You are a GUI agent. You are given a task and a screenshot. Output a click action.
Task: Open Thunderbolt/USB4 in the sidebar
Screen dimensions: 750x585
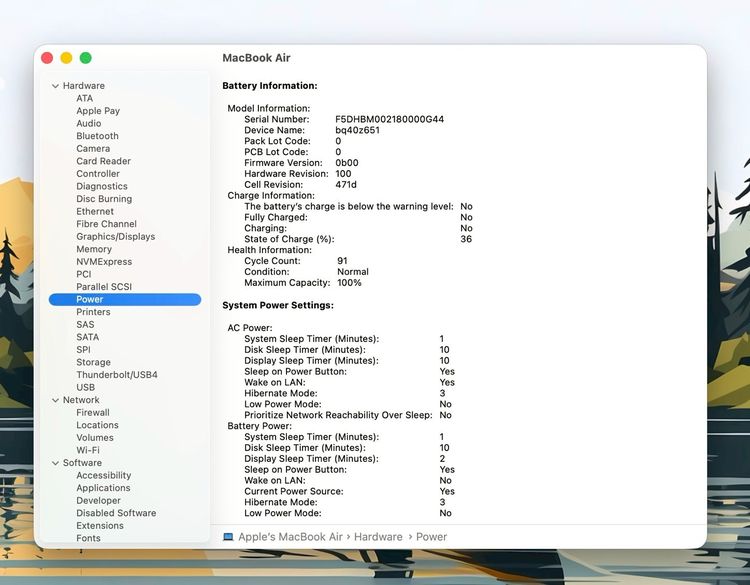click(117, 375)
